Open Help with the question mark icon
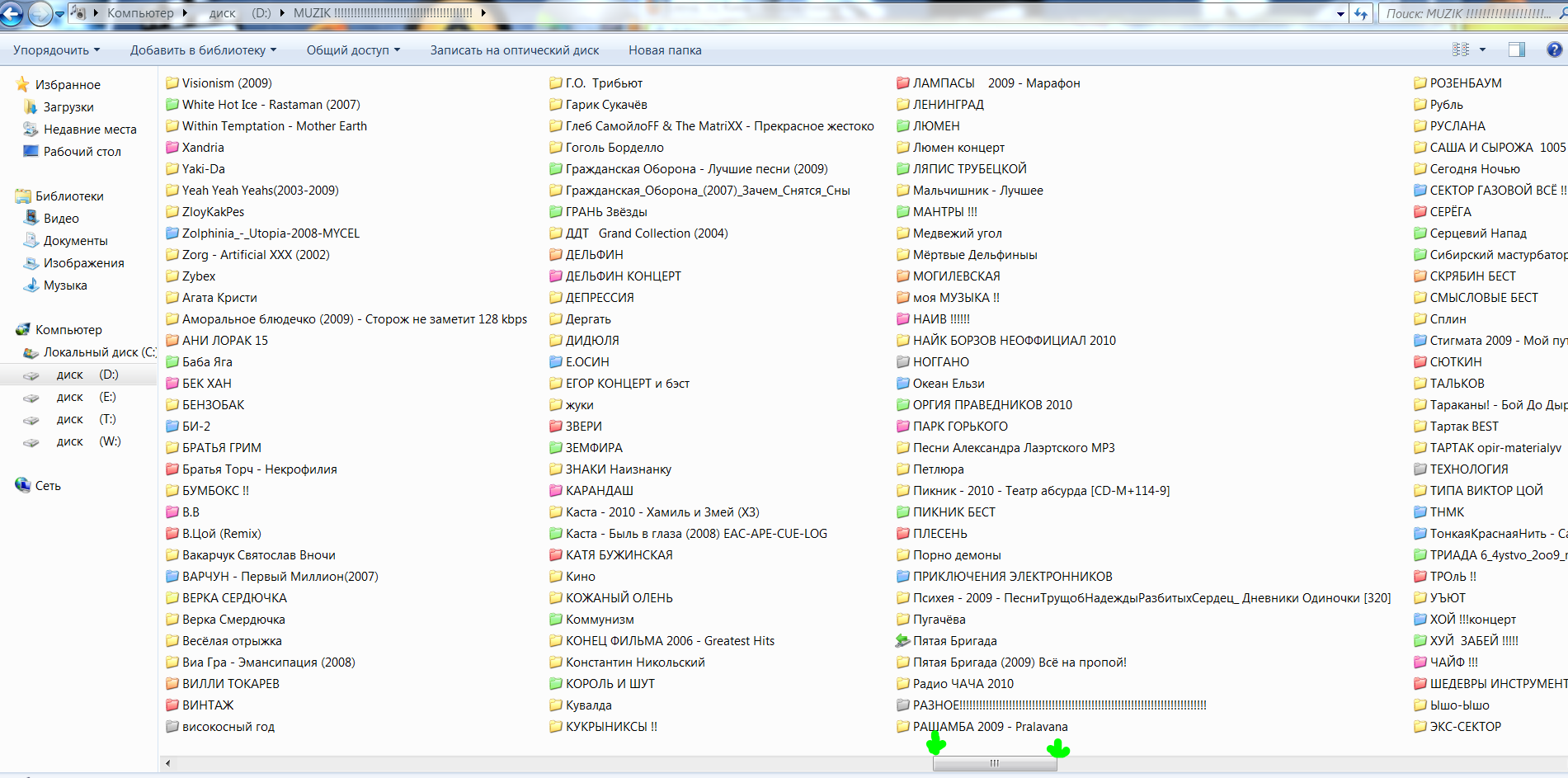Screen dimensions: 1568x778 pyautogui.click(x=1554, y=50)
